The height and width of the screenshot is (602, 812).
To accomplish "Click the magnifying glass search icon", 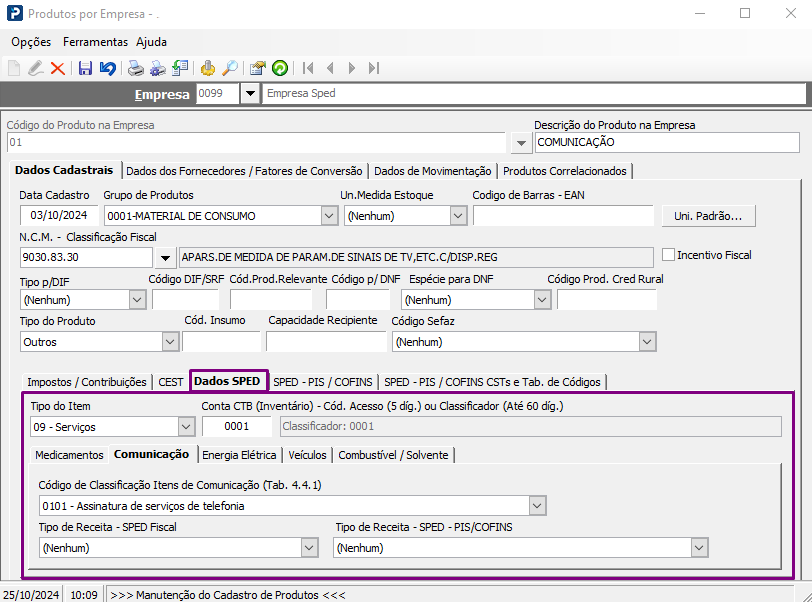I will [x=230, y=68].
